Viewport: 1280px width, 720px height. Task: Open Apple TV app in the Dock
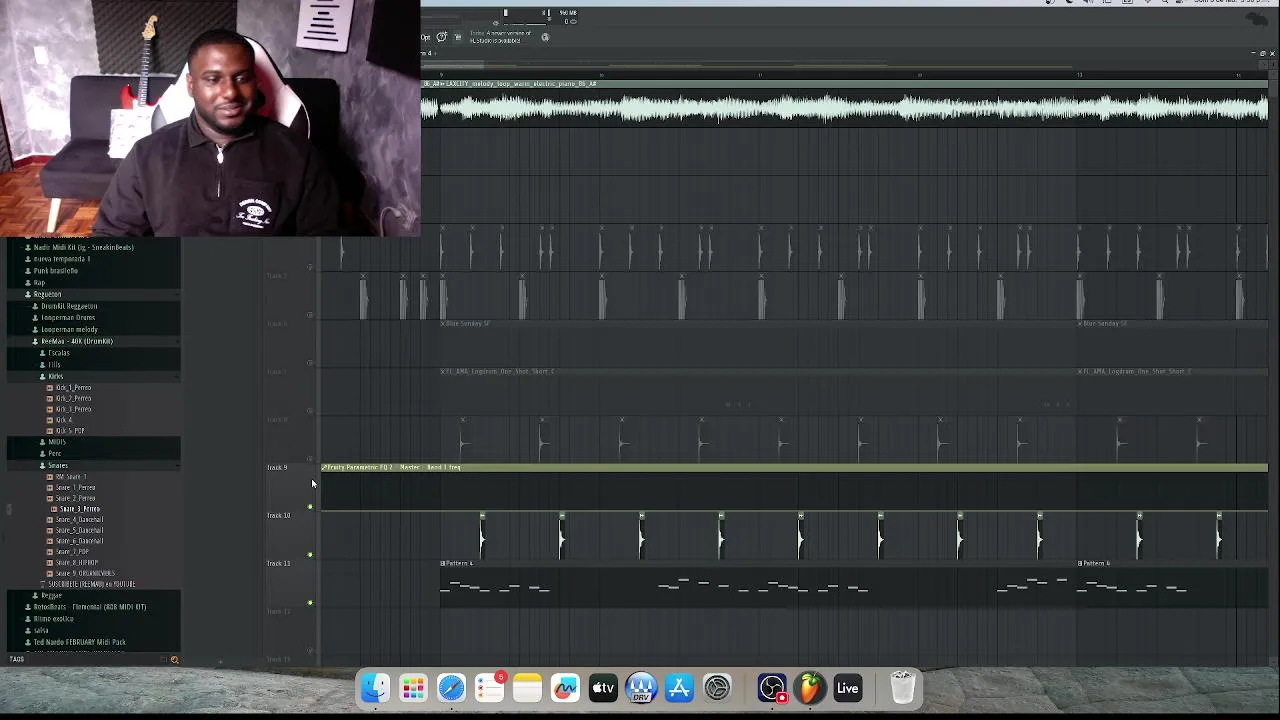[x=603, y=688]
